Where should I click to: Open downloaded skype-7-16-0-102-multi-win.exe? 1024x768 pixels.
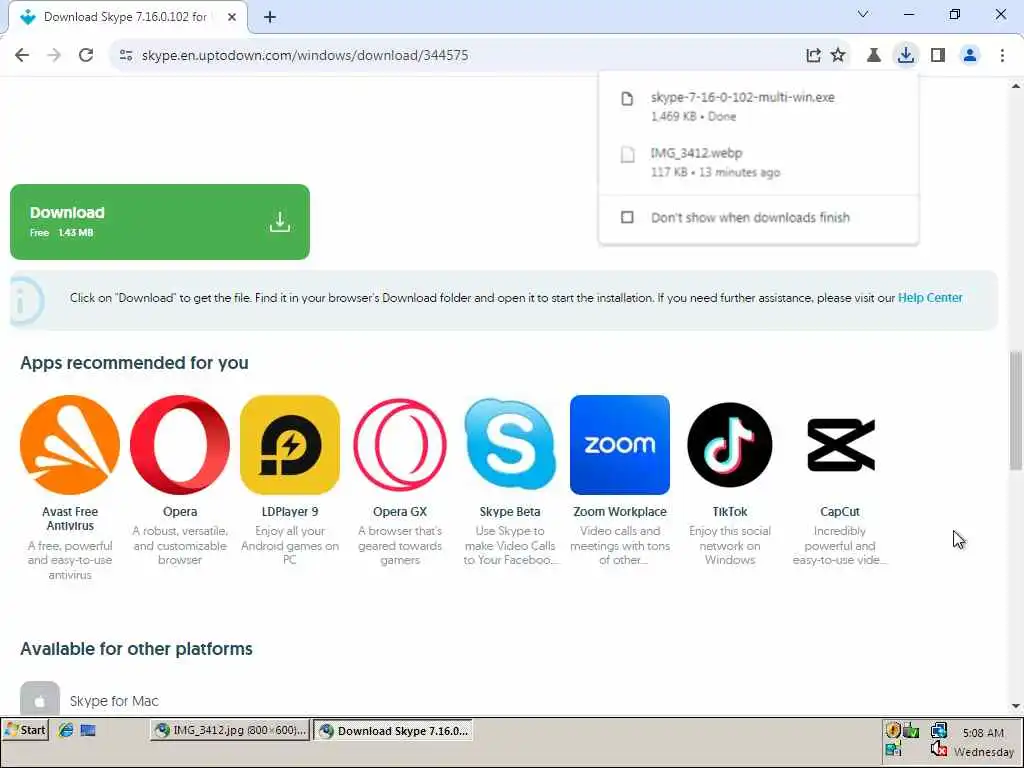pos(758,106)
